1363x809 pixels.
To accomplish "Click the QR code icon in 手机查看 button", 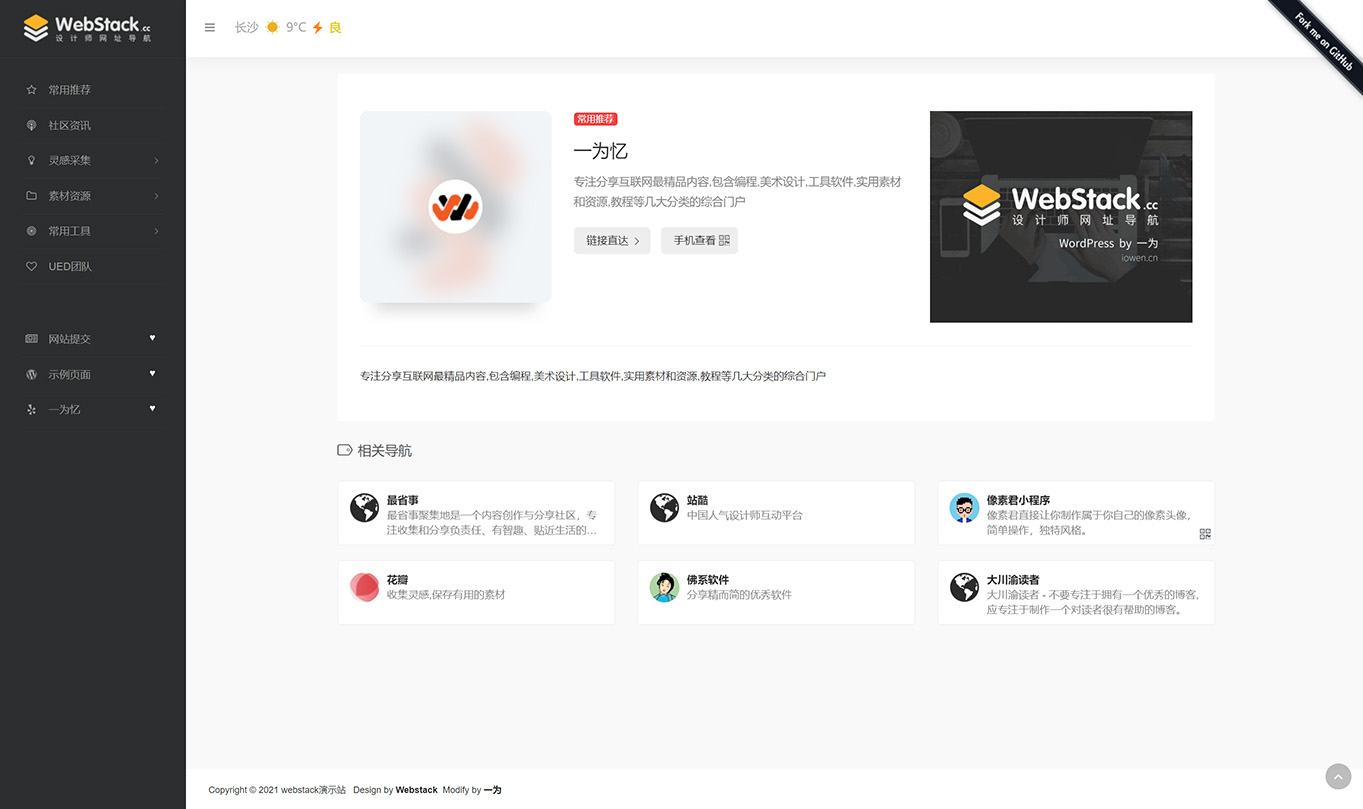I will point(724,240).
